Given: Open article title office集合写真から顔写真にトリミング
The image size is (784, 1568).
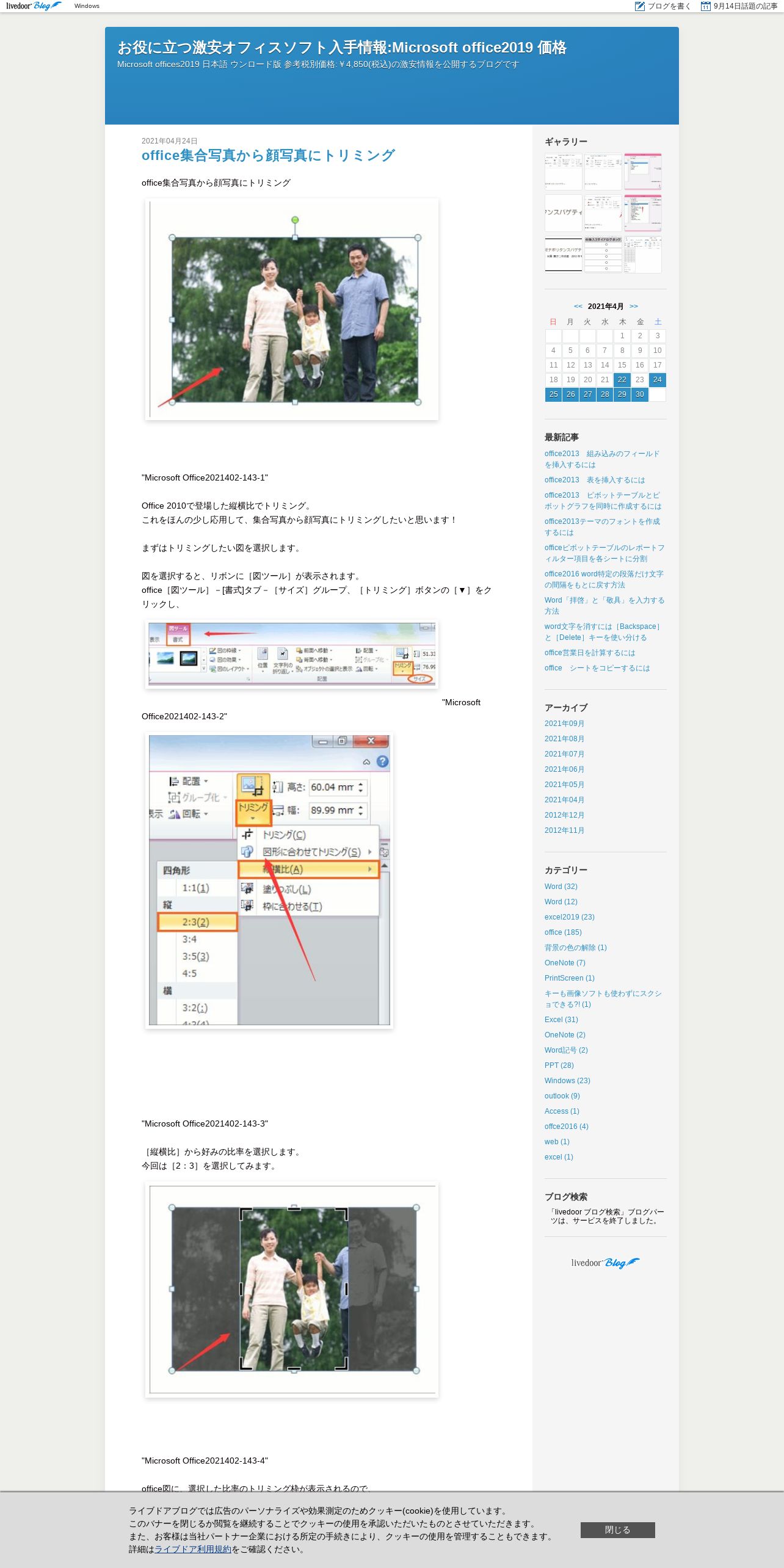Looking at the screenshot, I should pos(268,155).
